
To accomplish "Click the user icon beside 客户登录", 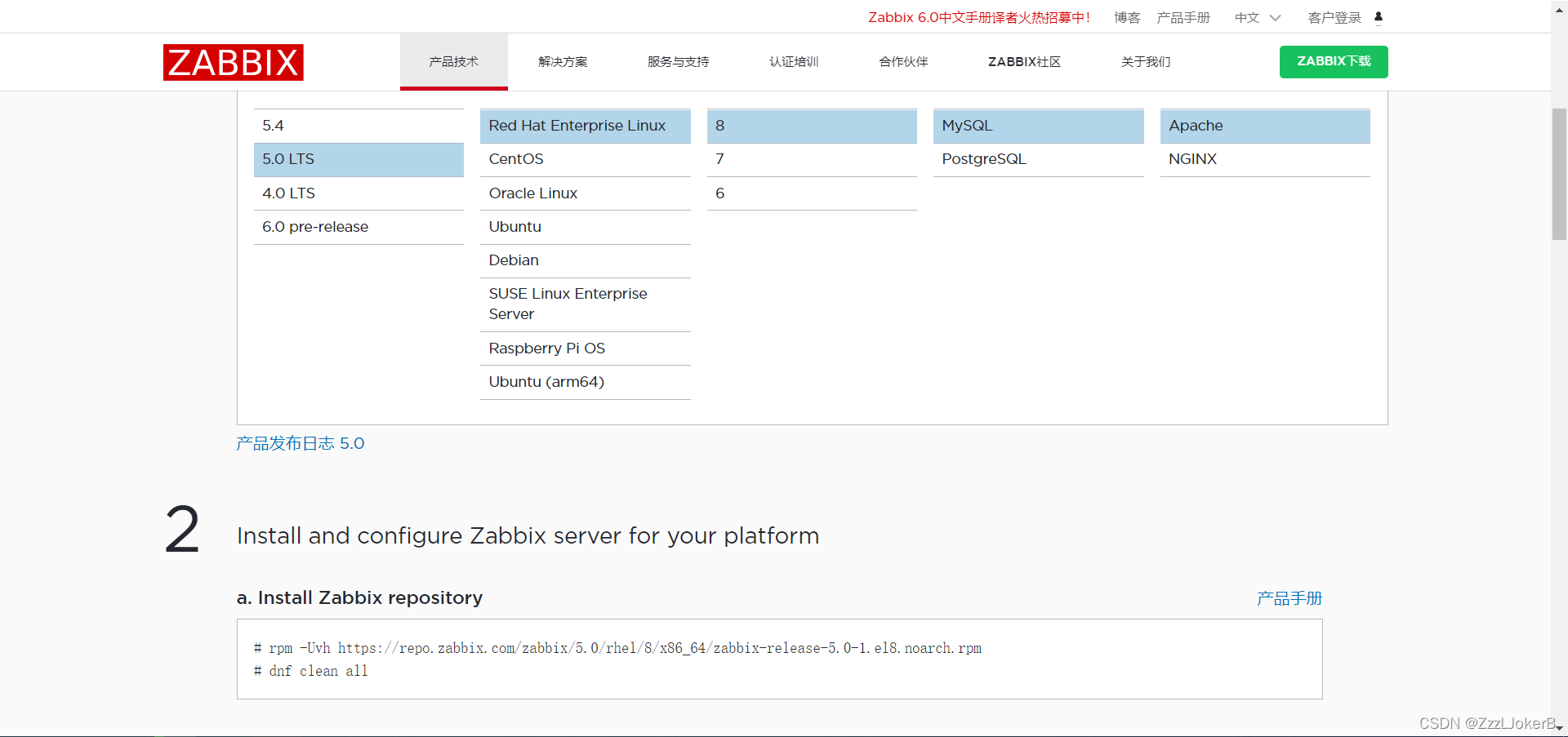I will tap(1379, 17).
